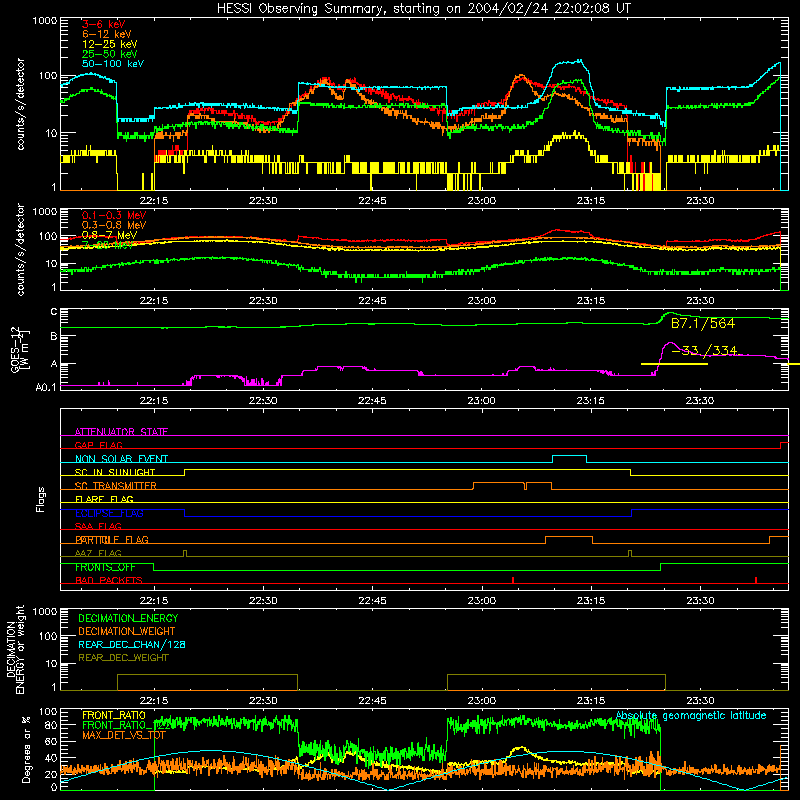Select the GAP_FLAG label

[98, 445]
